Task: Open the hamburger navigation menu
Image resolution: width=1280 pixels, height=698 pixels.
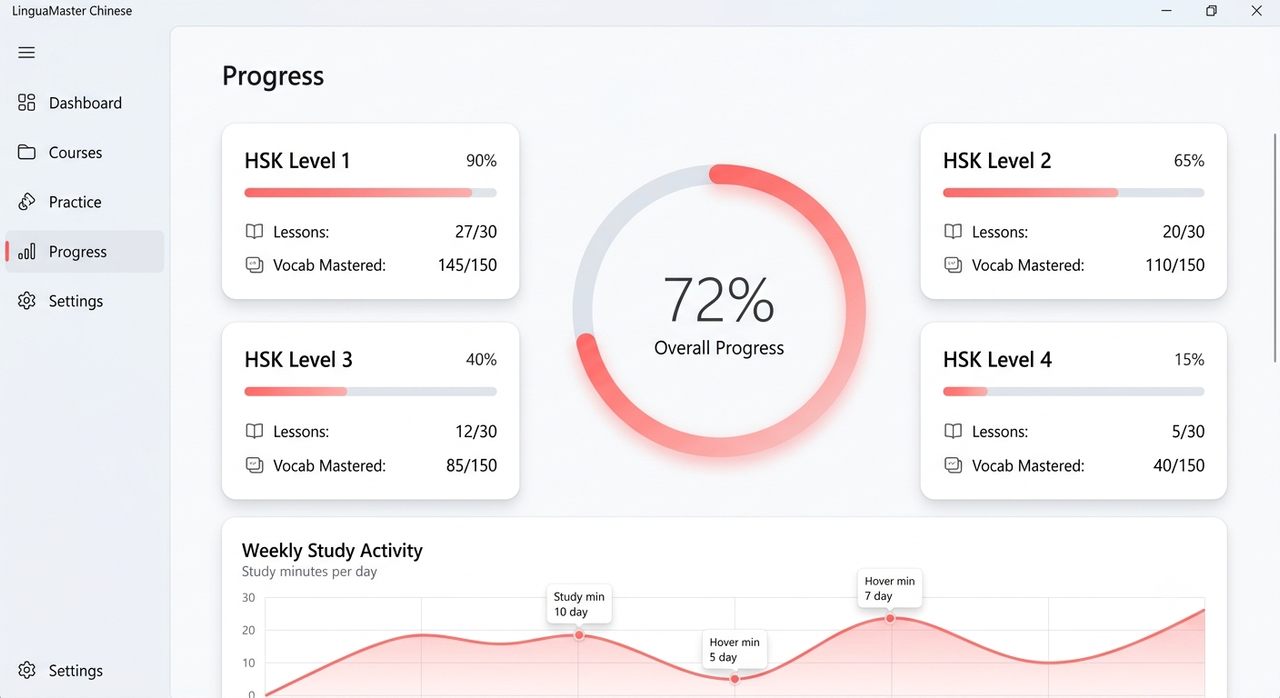Action: [x=27, y=52]
